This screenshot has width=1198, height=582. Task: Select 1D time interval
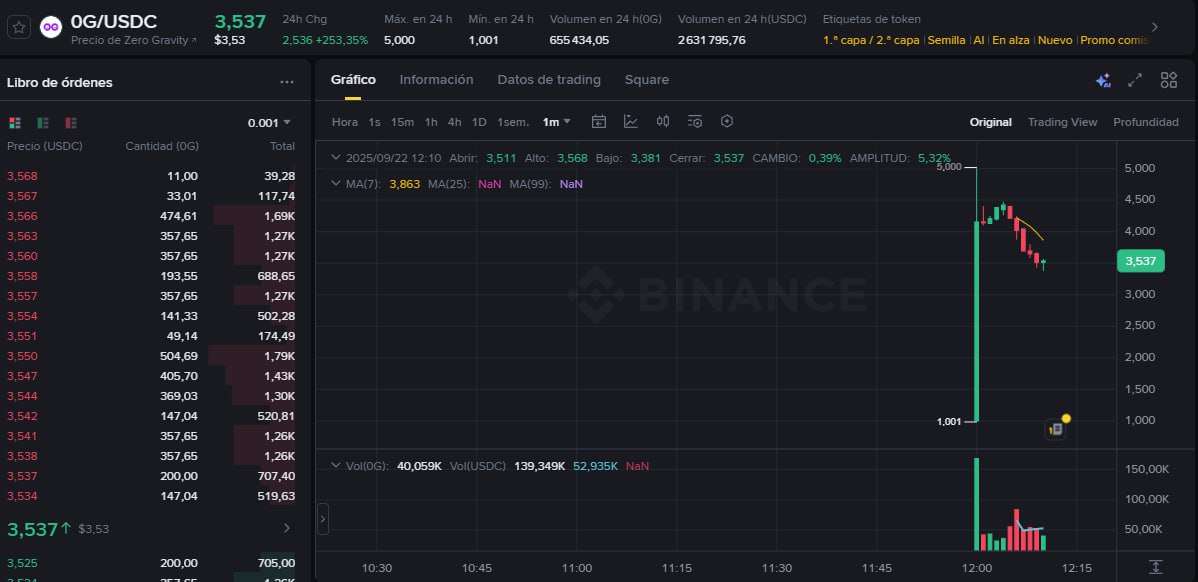479,122
